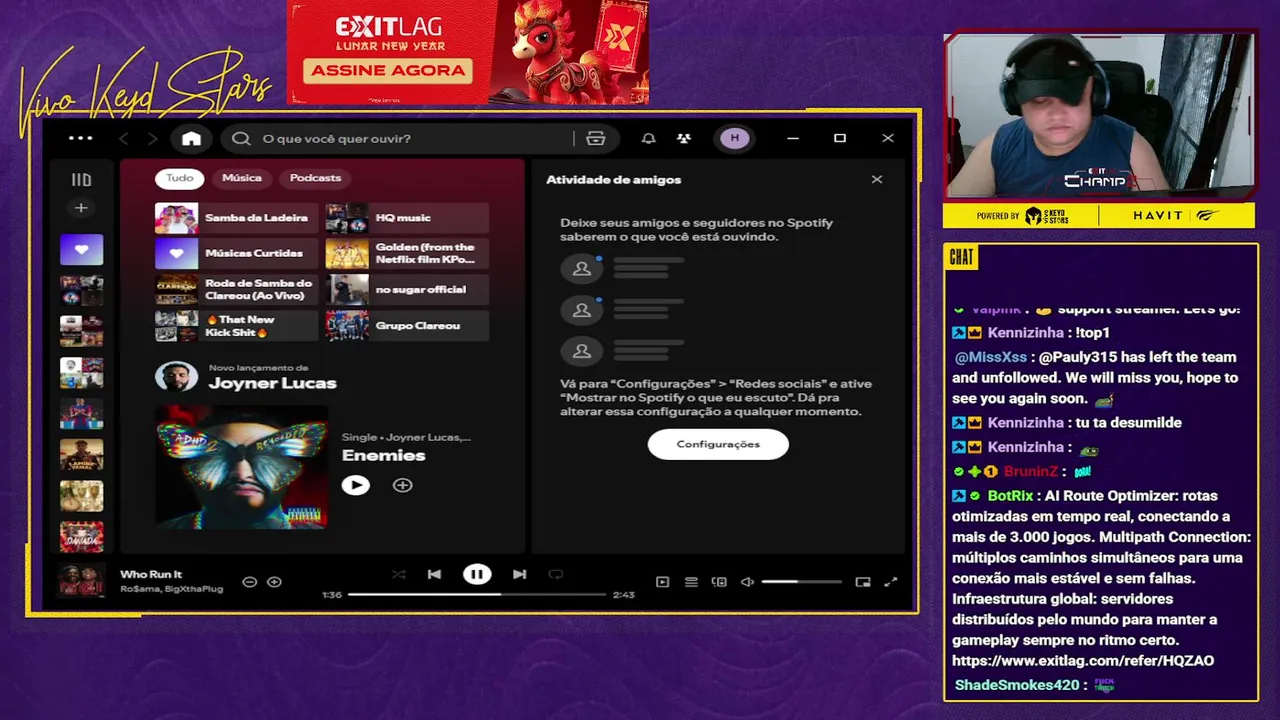Click username BruninZ in chat
The width and height of the screenshot is (1280, 720).
pos(1030,471)
